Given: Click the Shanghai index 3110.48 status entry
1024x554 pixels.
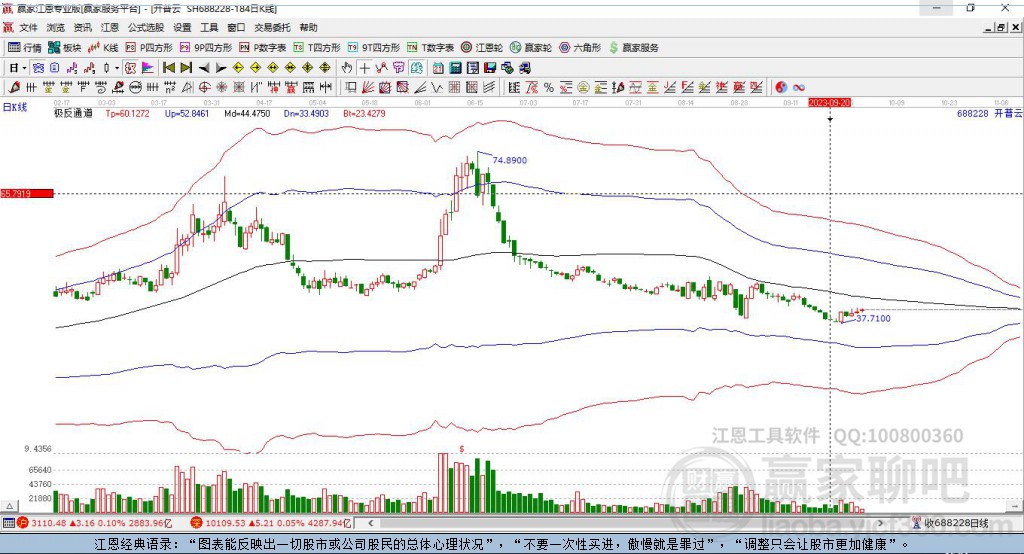Looking at the screenshot, I should [x=94, y=523].
